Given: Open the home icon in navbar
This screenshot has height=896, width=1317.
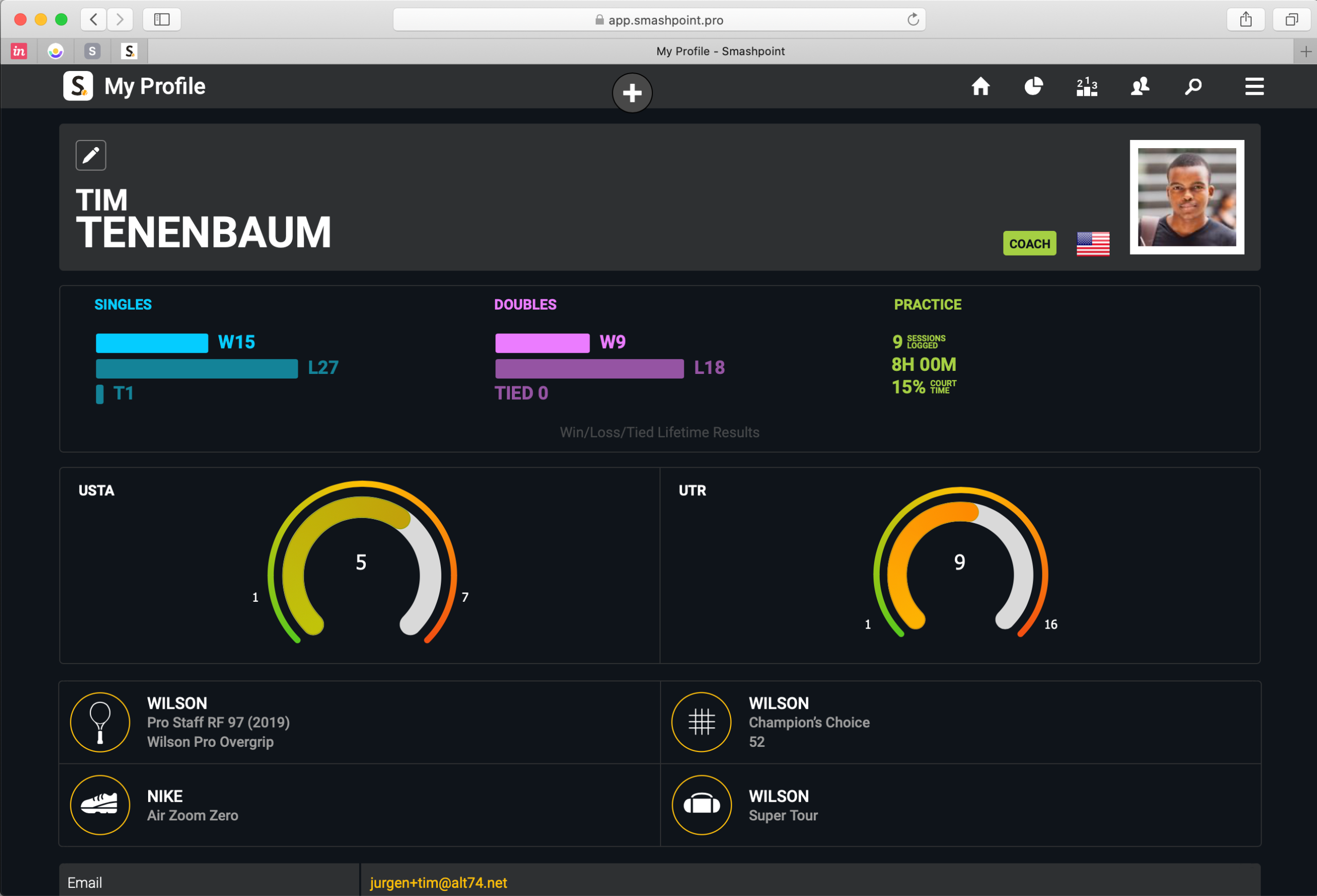Looking at the screenshot, I should click(981, 87).
